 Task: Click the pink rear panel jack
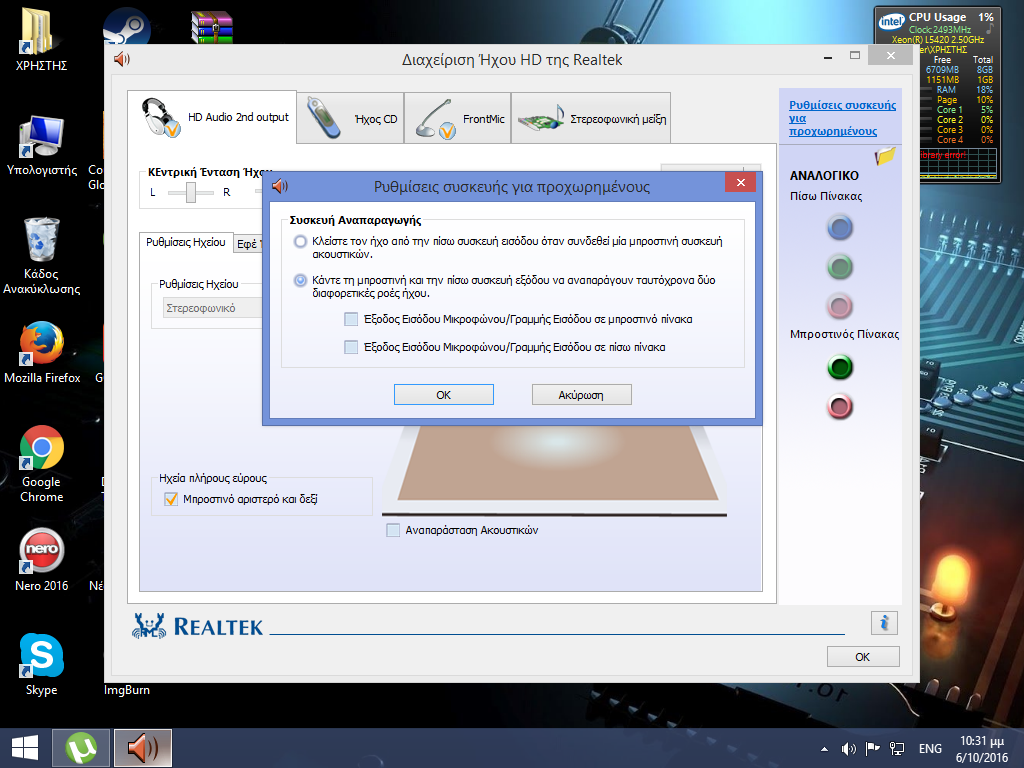click(x=840, y=306)
